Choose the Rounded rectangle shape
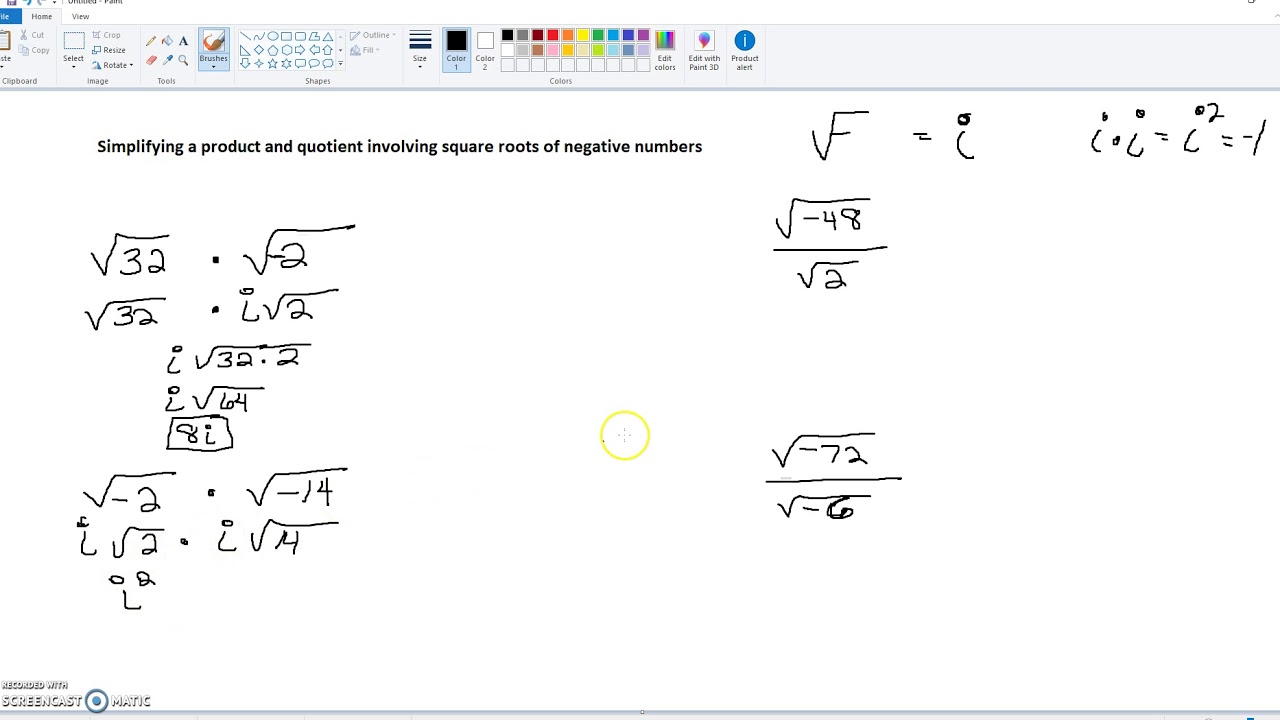The image size is (1280, 720). click(300, 36)
